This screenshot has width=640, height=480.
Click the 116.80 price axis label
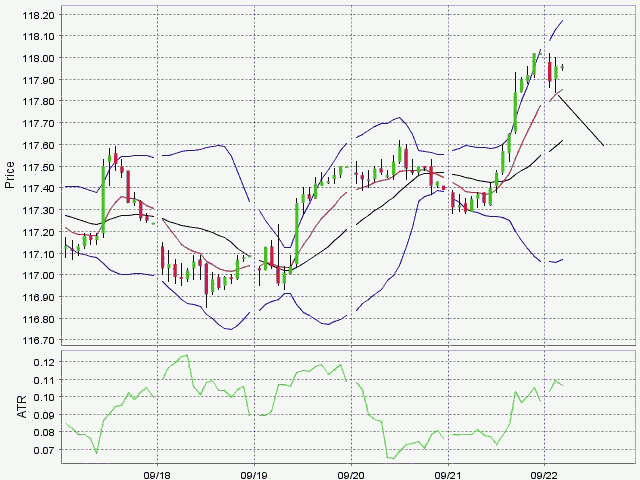click(39, 319)
